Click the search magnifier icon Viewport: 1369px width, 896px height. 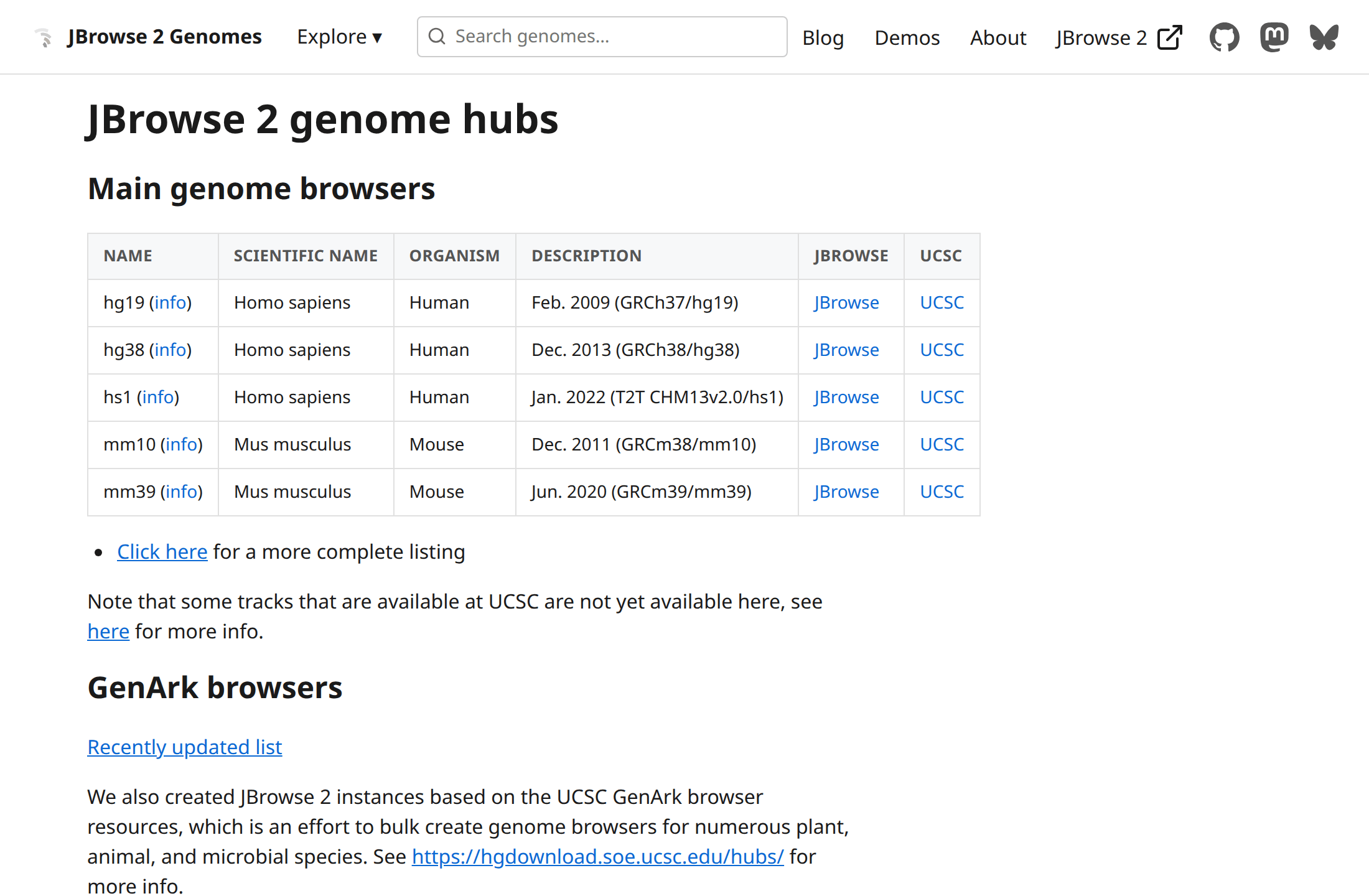tap(437, 36)
